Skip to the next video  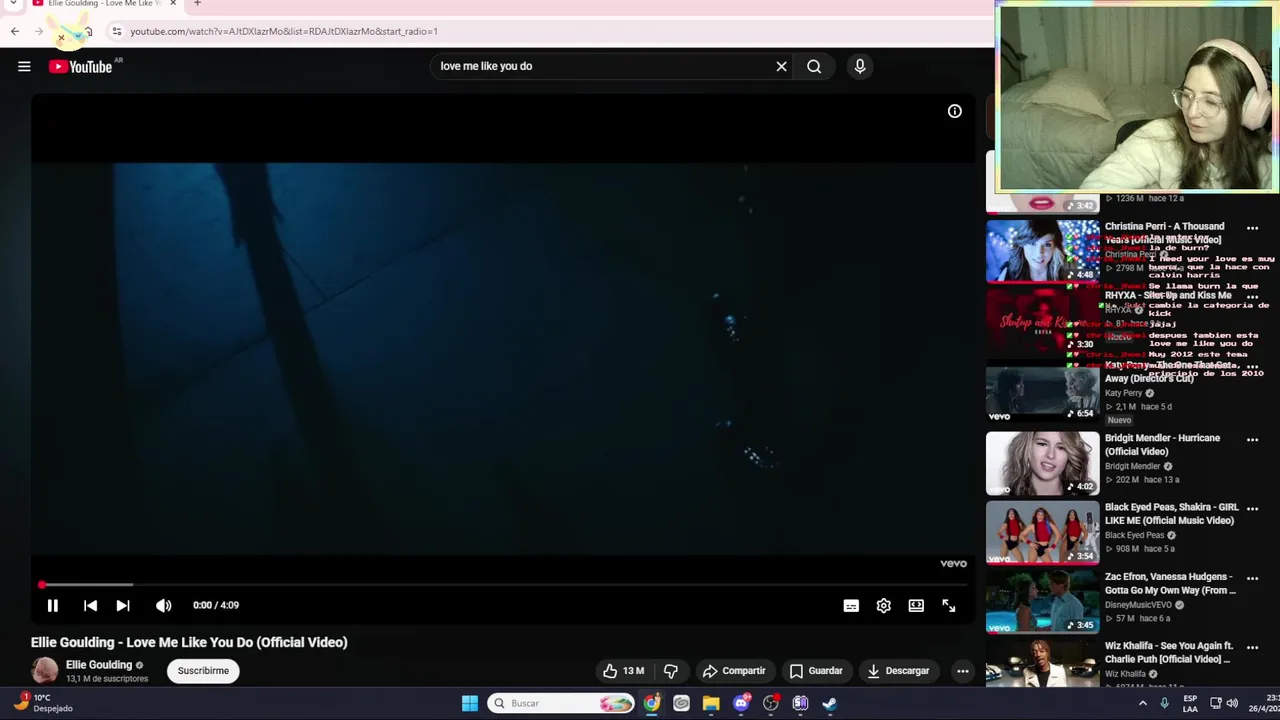coord(123,605)
